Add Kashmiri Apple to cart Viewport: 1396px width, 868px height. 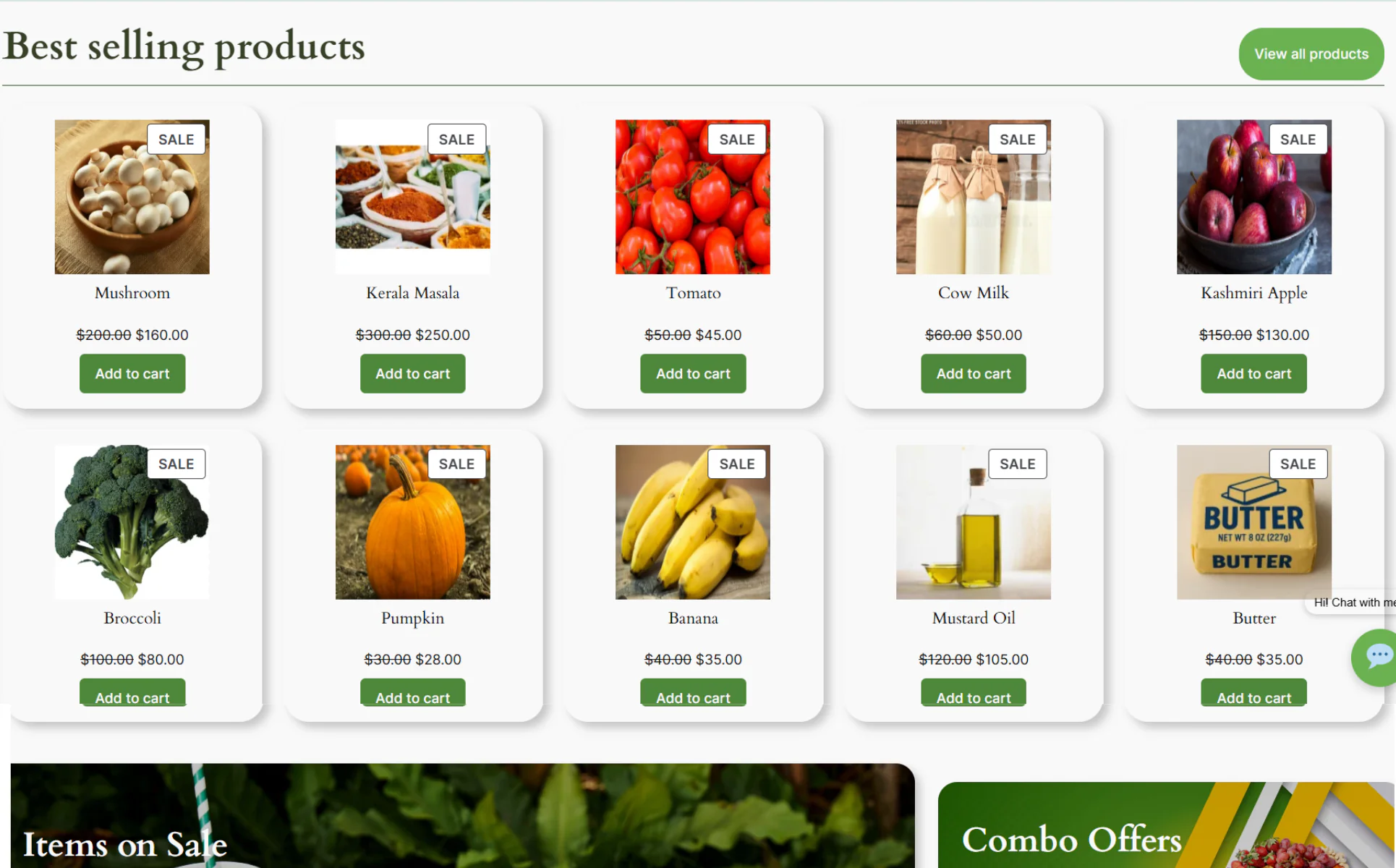coord(1254,374)
